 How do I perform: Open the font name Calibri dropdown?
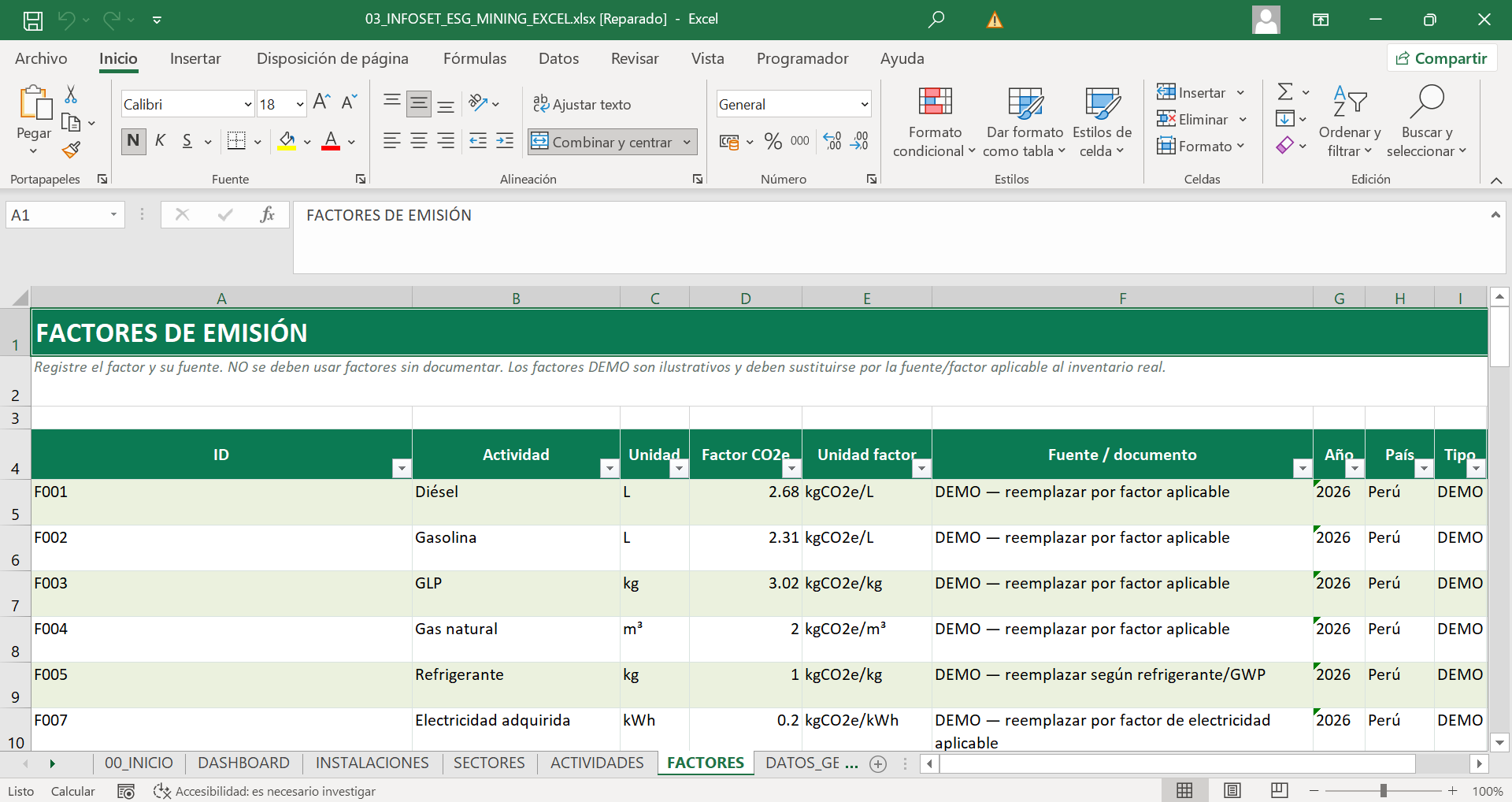coord(247,104)
